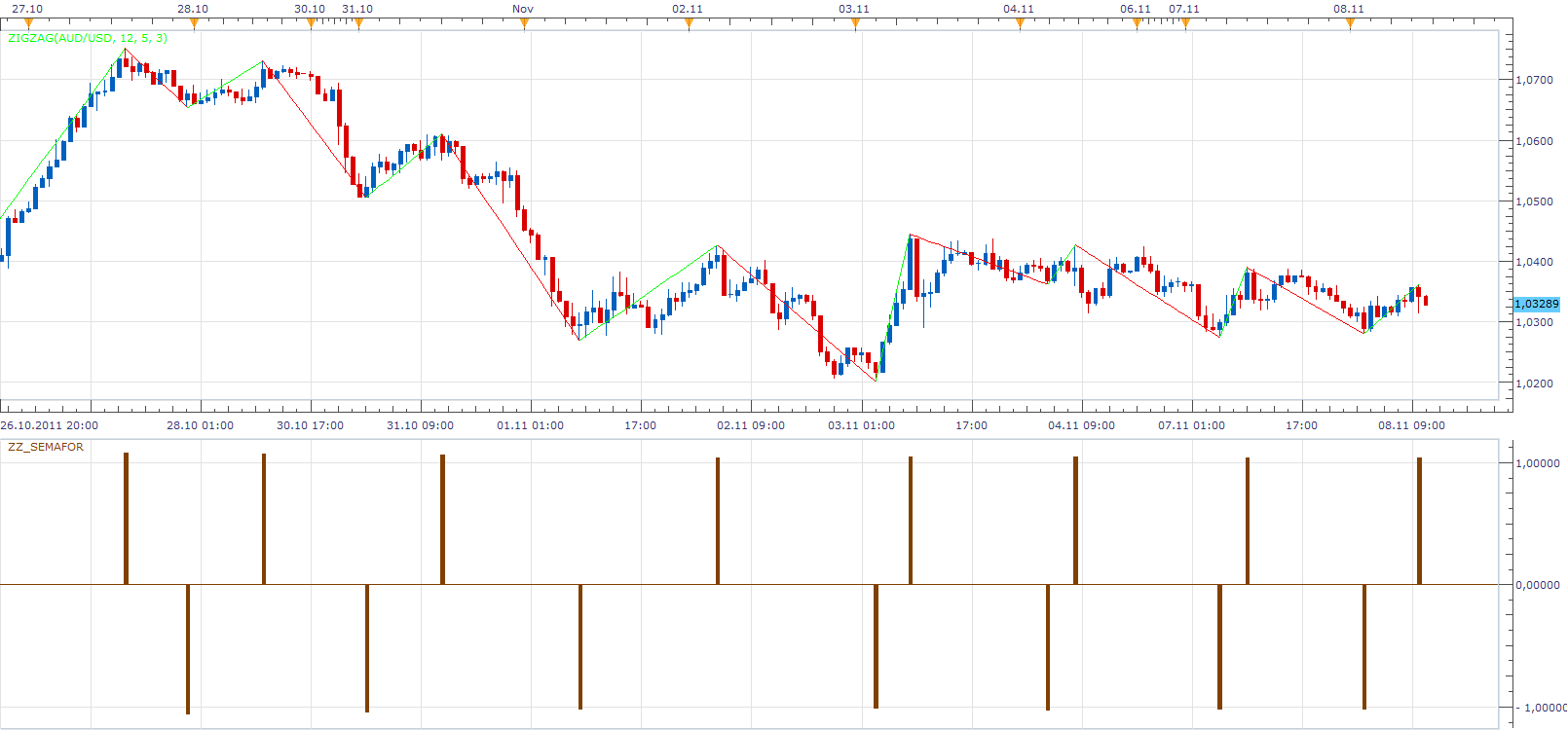Click the 1,0300 price axis label
The width and height of the screenshot is (1568, 730).
pyautogui.click(x=1535, y=322)
